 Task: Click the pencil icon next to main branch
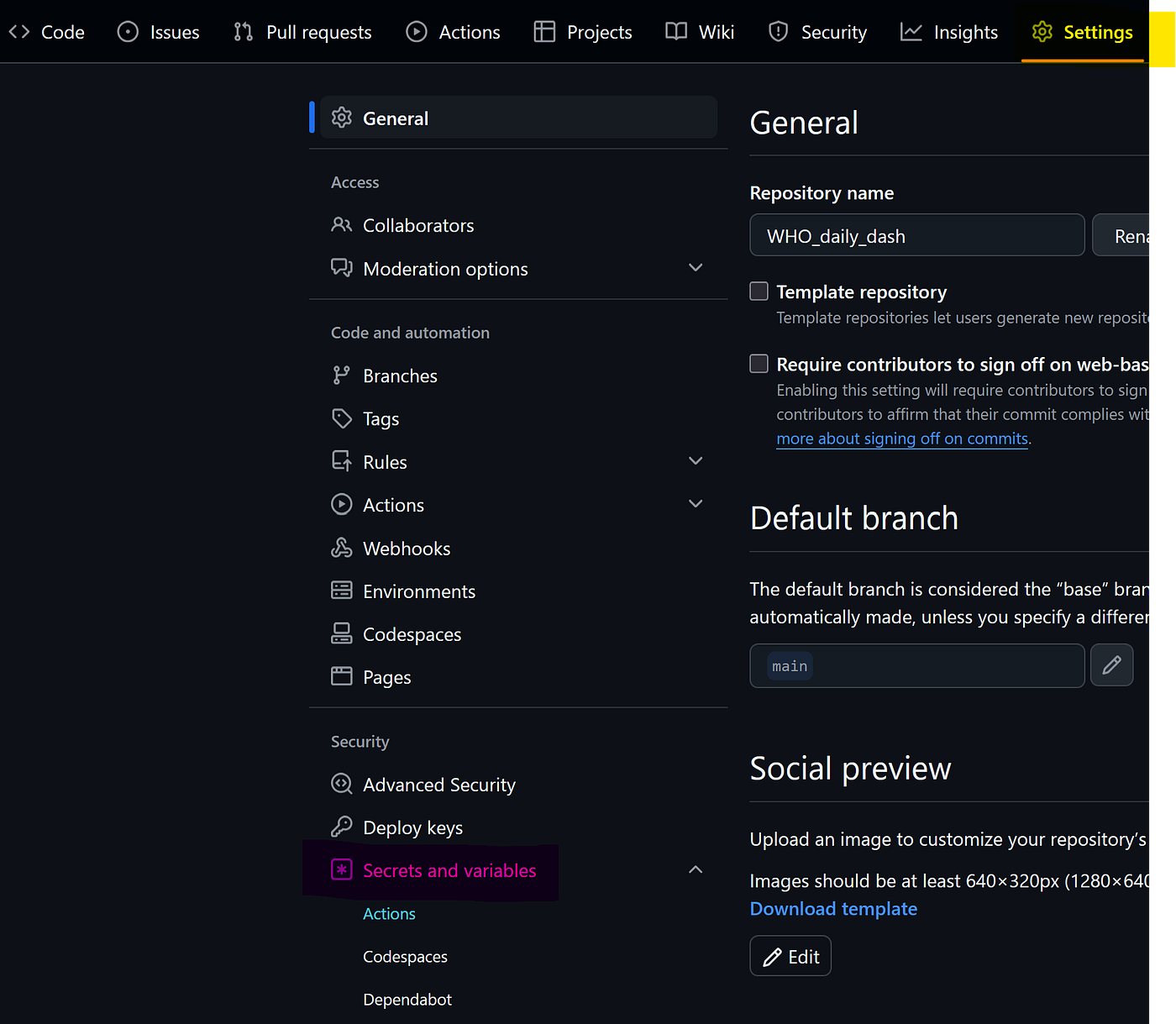click(x=1112, y=665)
